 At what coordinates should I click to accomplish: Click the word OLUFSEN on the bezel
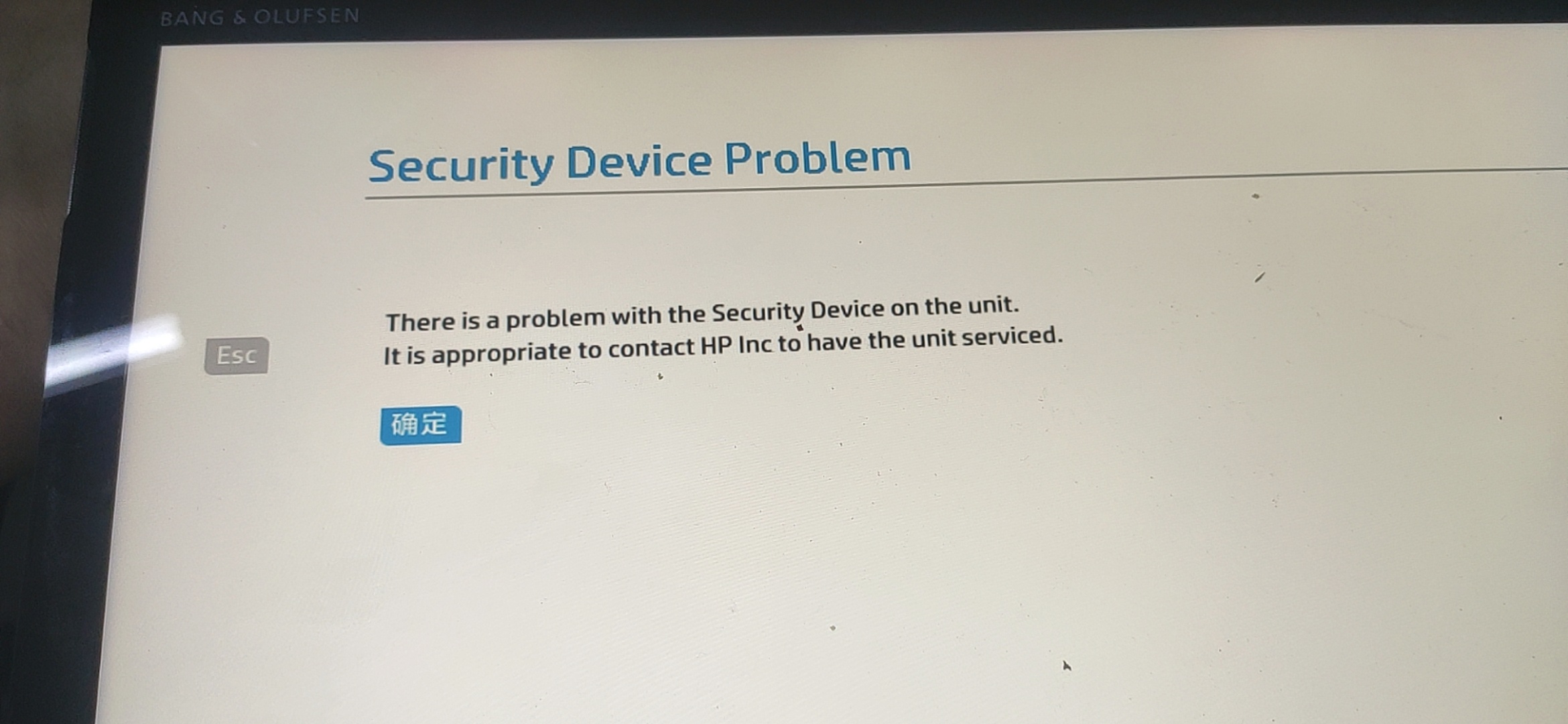(307, 16)
